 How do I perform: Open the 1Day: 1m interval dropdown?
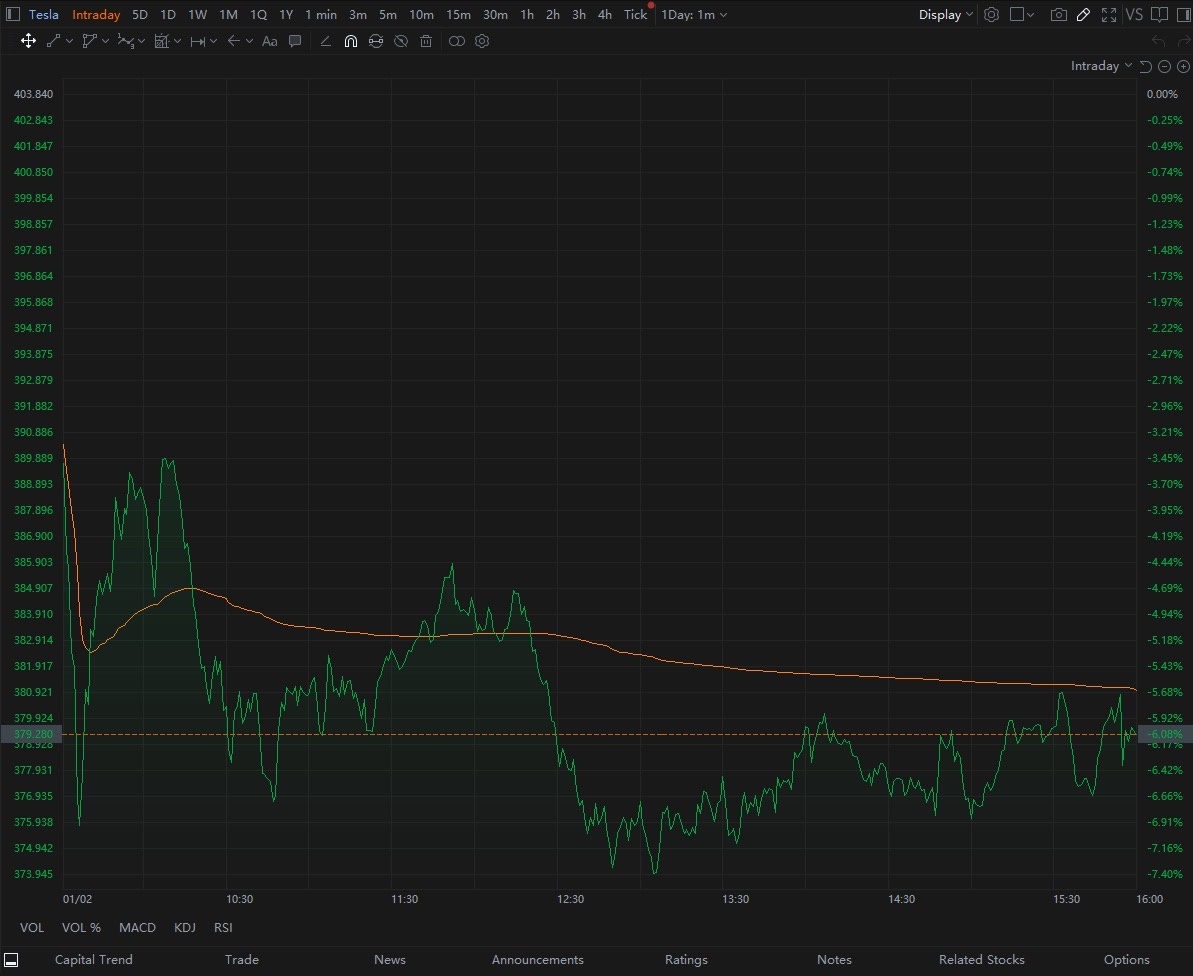694,14
